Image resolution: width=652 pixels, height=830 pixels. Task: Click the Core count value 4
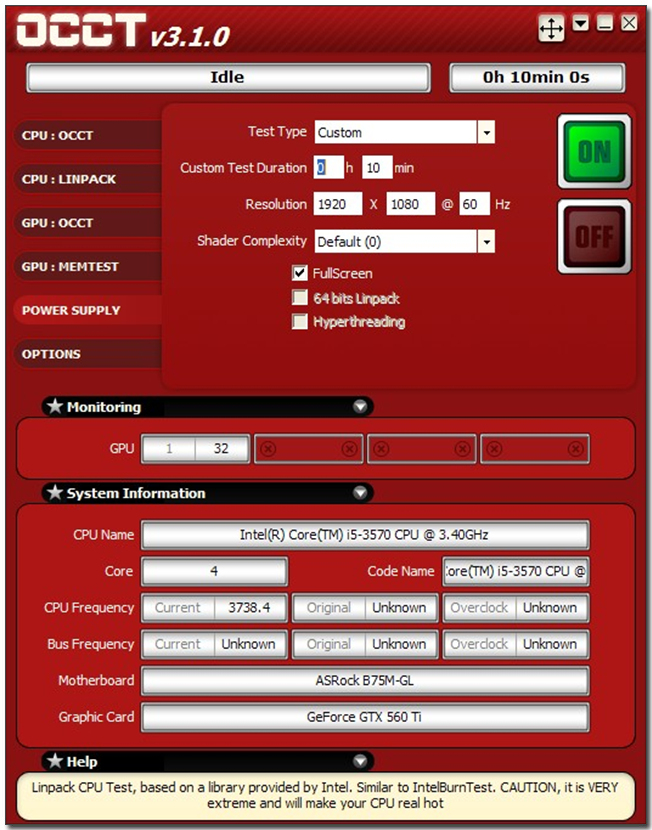click(214, 571)
